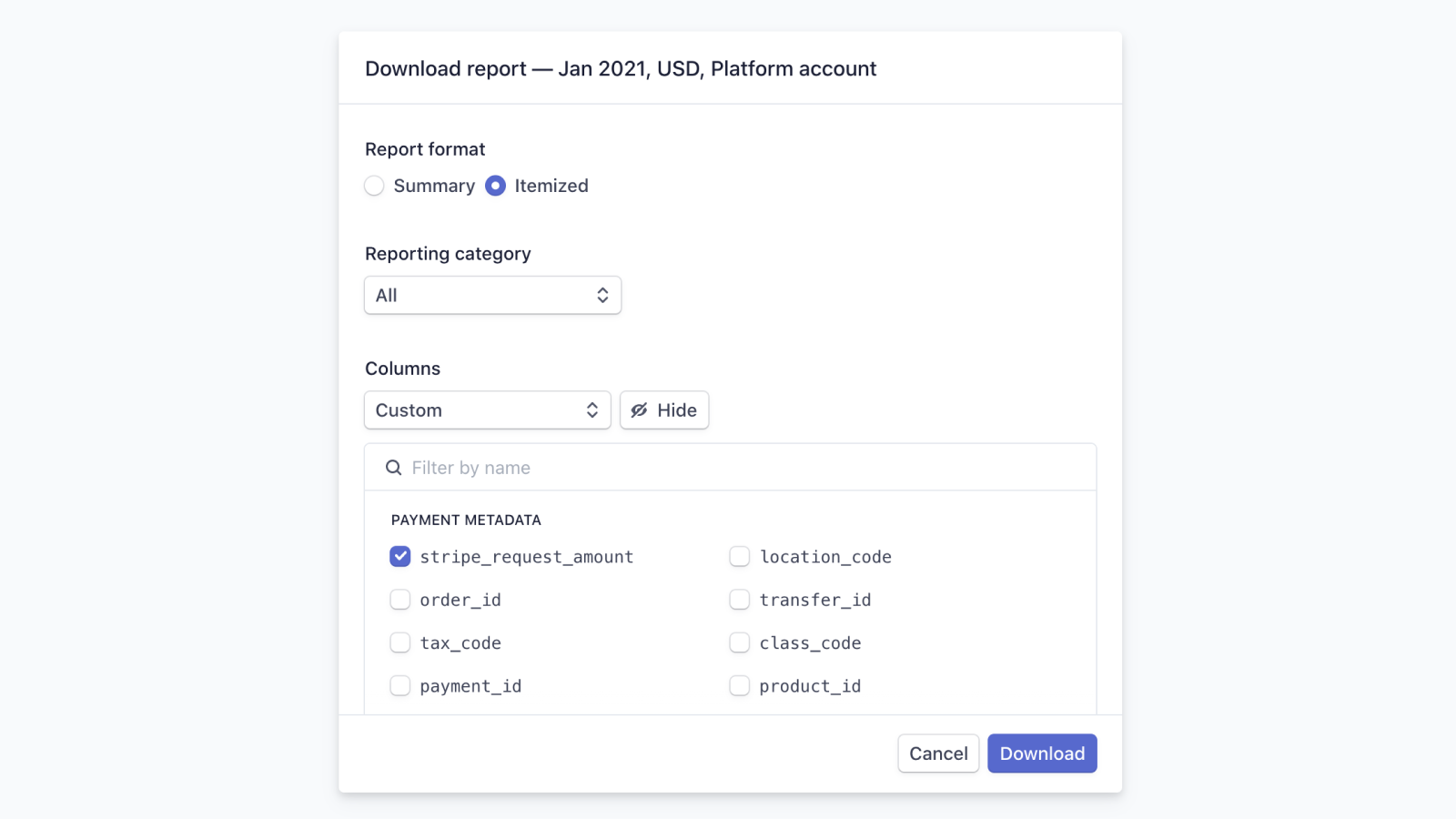Select the Itemized report format radio
Viewport: 1456px width, 819px height.
495,186
